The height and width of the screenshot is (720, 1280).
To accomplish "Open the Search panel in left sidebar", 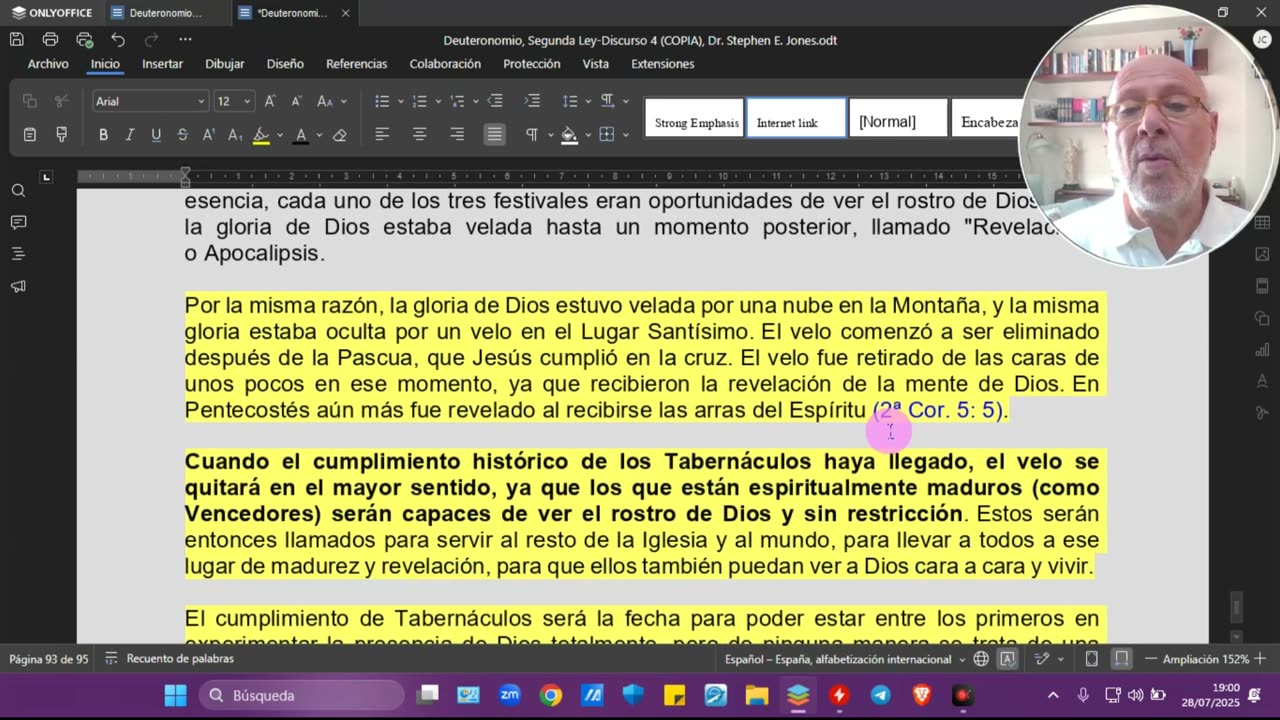I will pos(18,190).
